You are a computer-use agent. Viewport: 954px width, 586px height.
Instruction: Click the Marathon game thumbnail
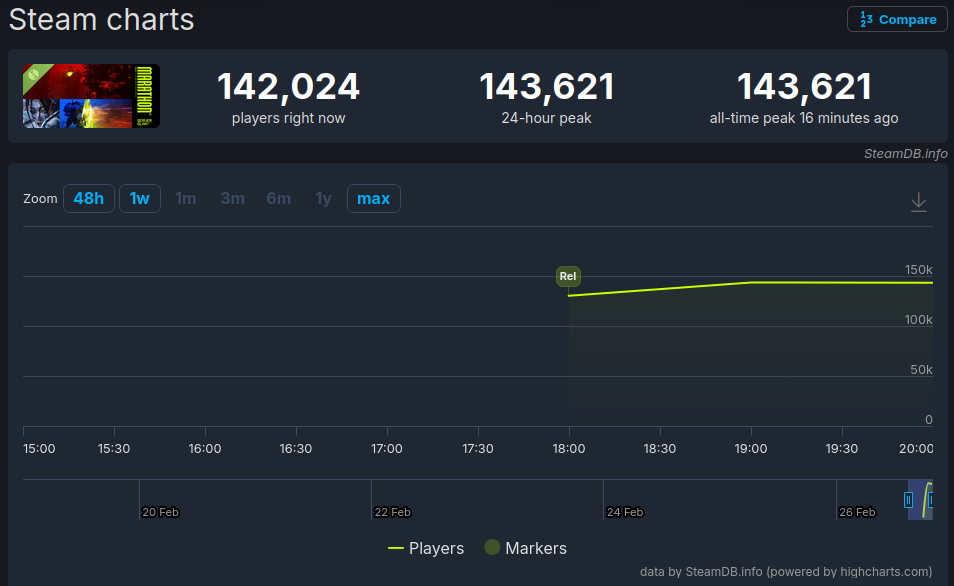pos(91,96)
